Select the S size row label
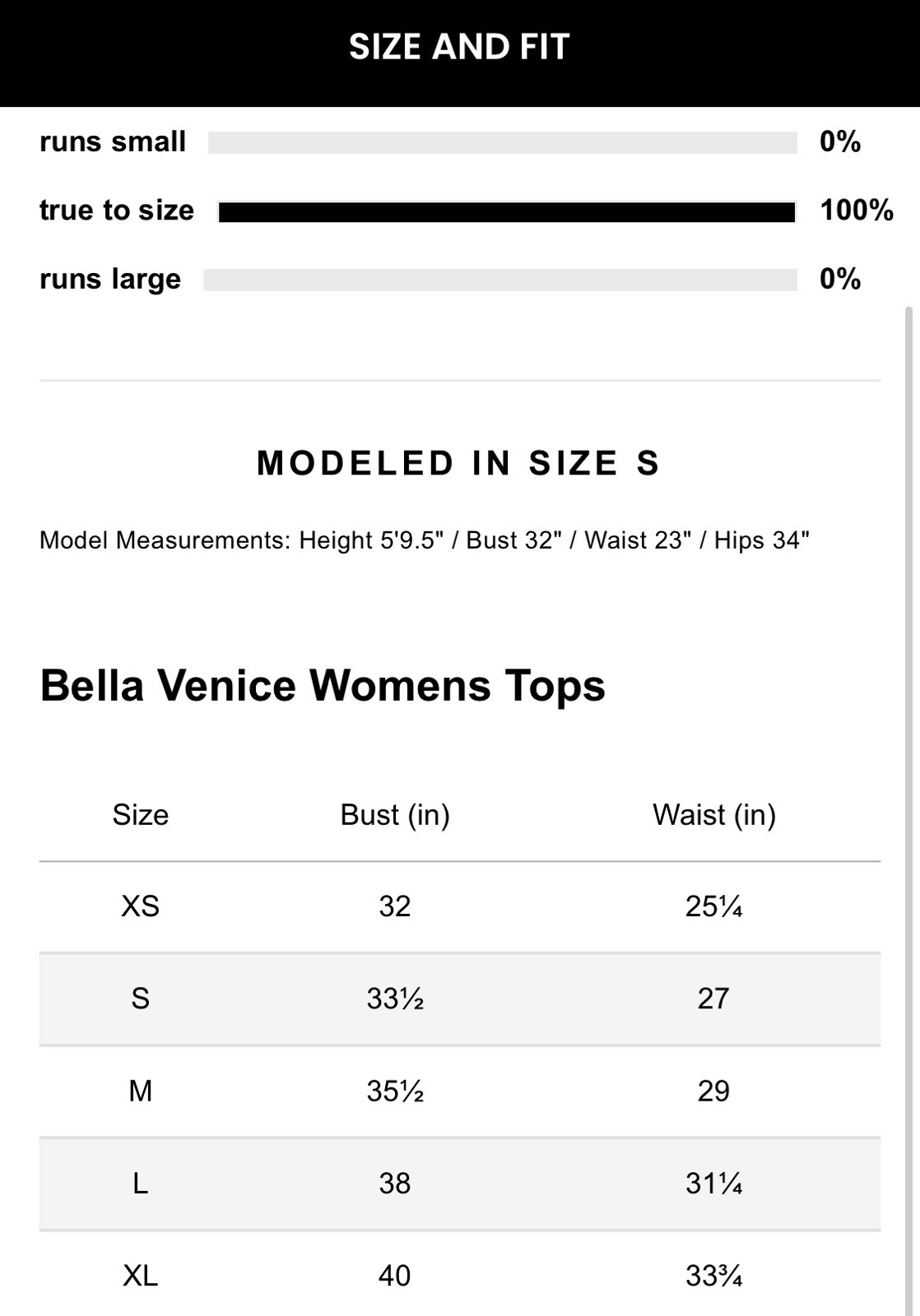920x1316 pixels. point(140,999)
